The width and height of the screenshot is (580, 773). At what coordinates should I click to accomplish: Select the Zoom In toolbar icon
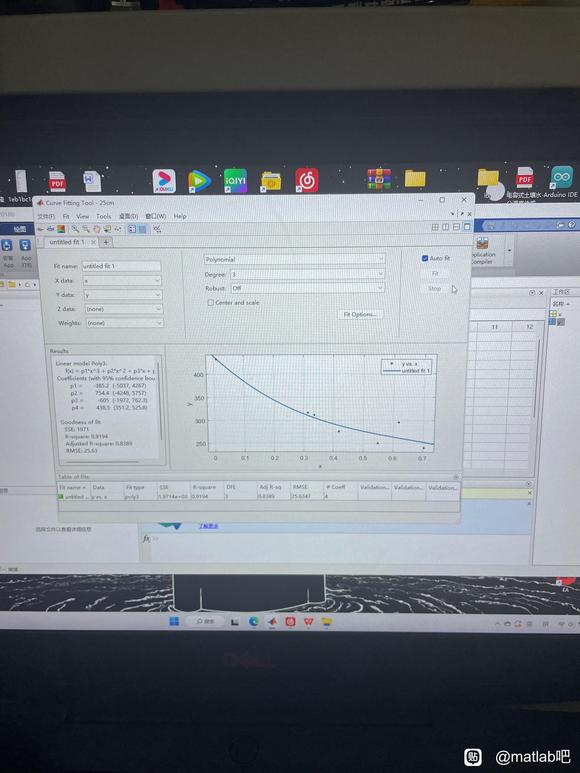pyautogui.click(x=75, y=229)
